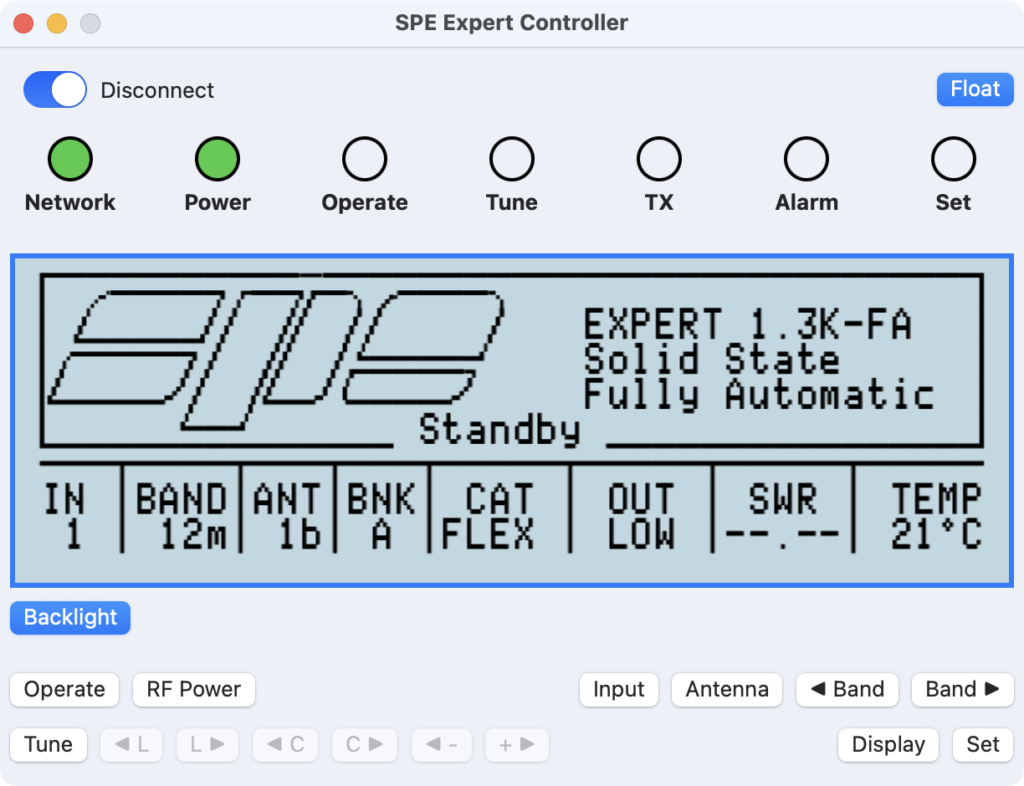Click the TX status indicator circle
Screen dimensions: 1024x786
click(659, 159)
